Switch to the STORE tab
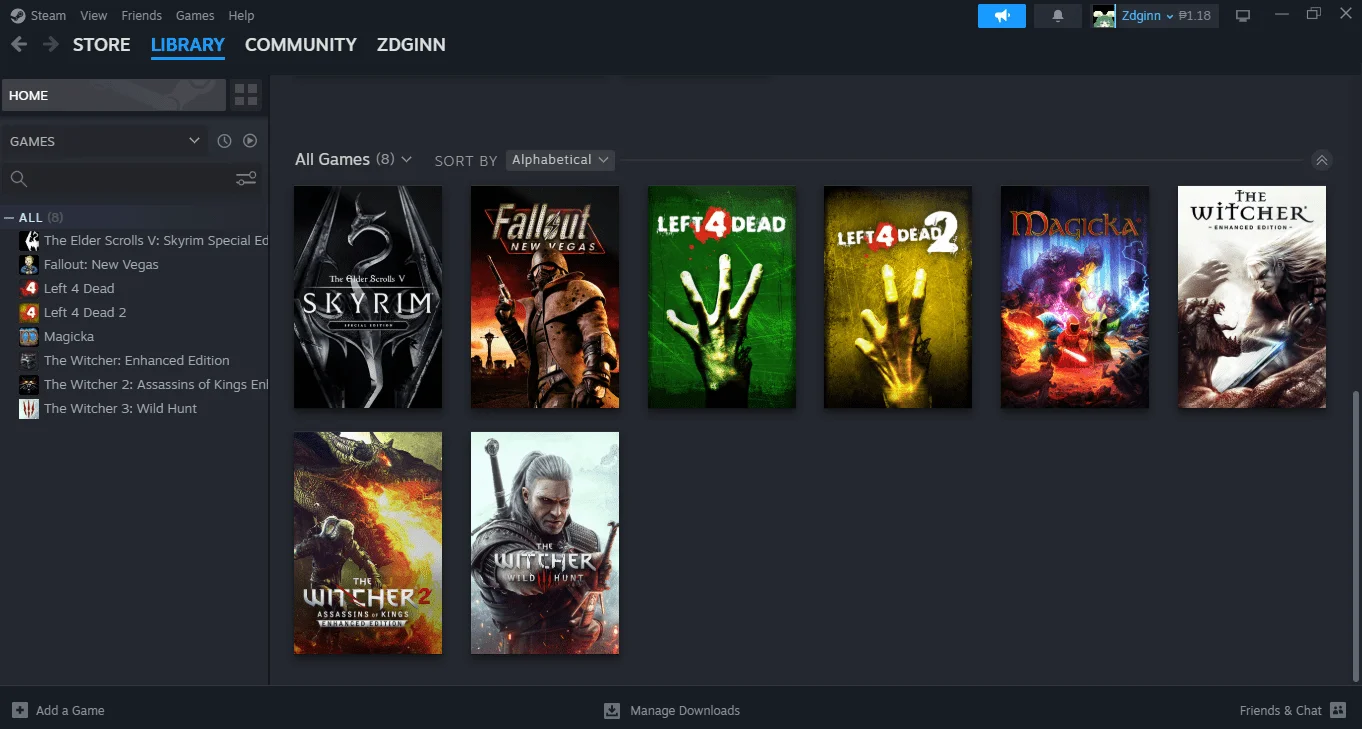 tap(102, 45)
